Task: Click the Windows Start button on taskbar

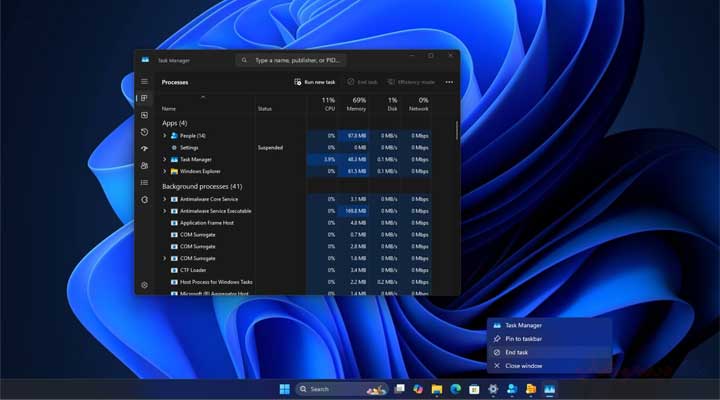Action: 285,389
